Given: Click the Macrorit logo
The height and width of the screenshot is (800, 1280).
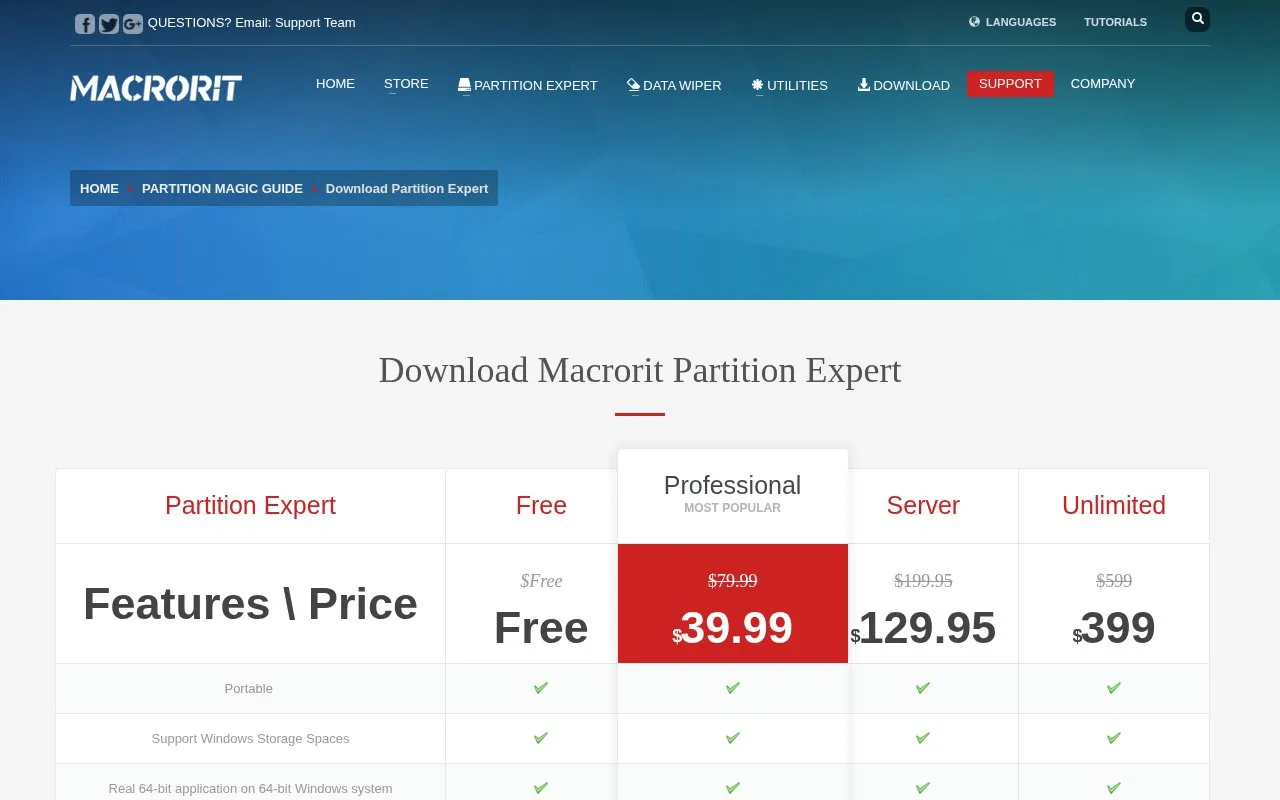Looking at the screenshot, I should [x=156, y=88].
